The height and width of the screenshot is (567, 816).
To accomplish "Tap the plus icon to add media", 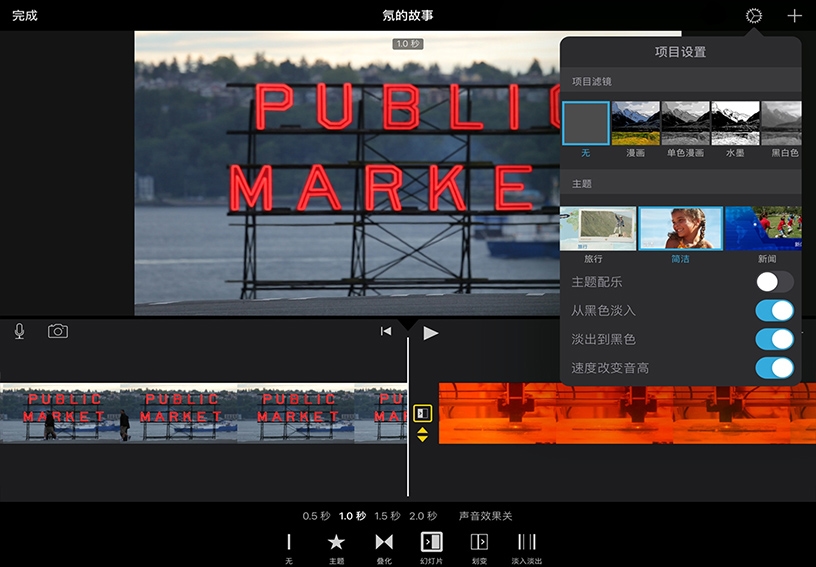I will click(794, 16).
